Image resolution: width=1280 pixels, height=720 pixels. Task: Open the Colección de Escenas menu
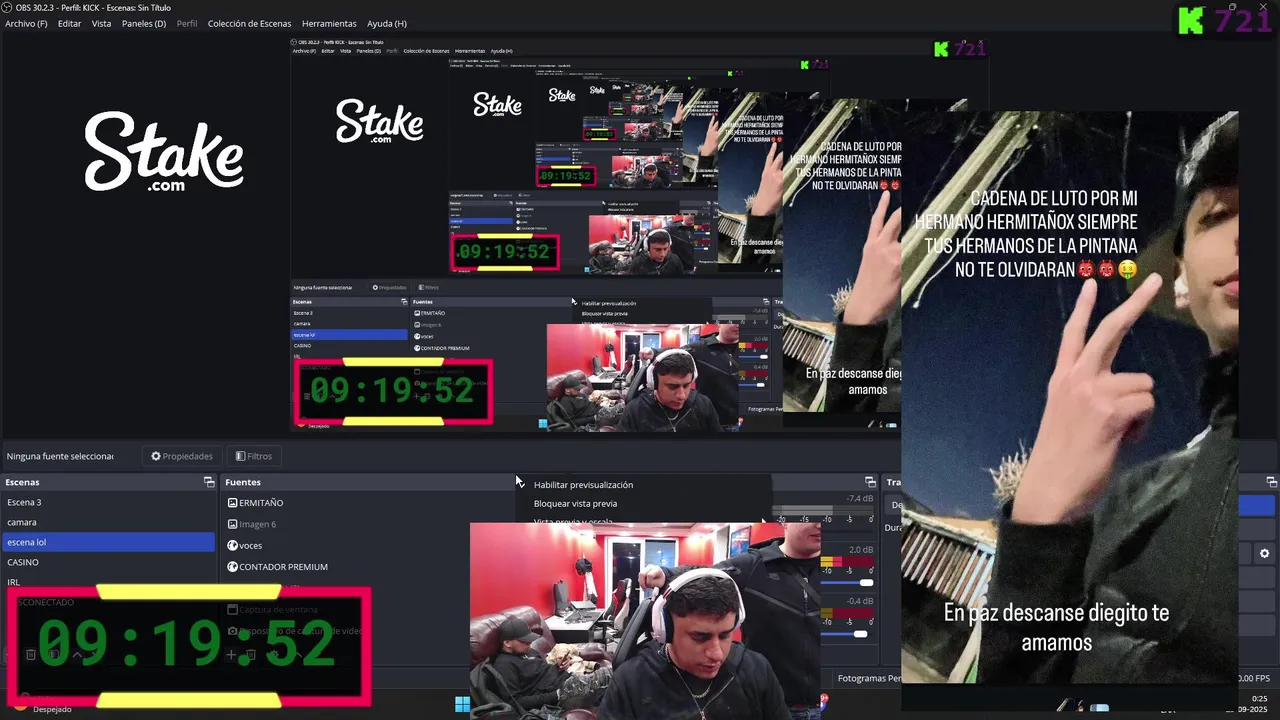point(249,23)
